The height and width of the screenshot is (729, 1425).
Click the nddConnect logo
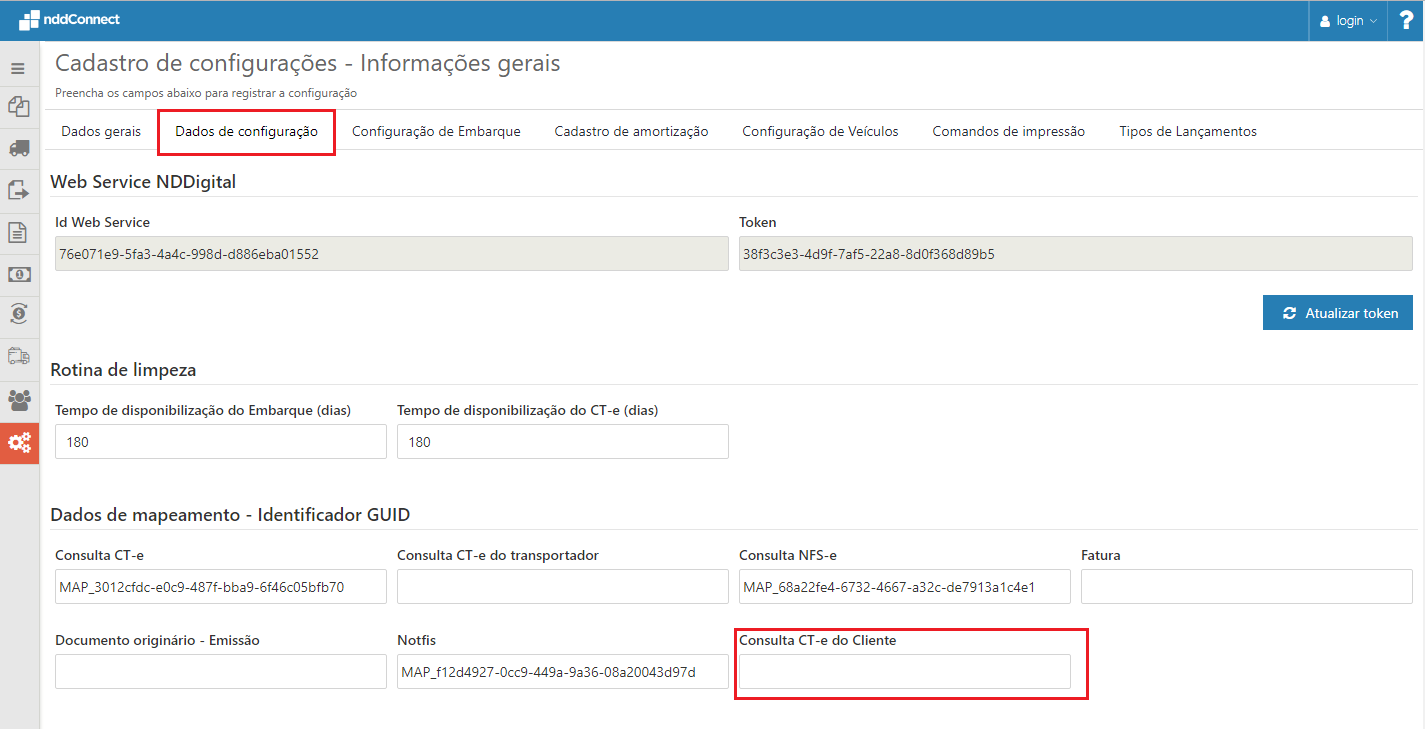click(x=69, y=19)
